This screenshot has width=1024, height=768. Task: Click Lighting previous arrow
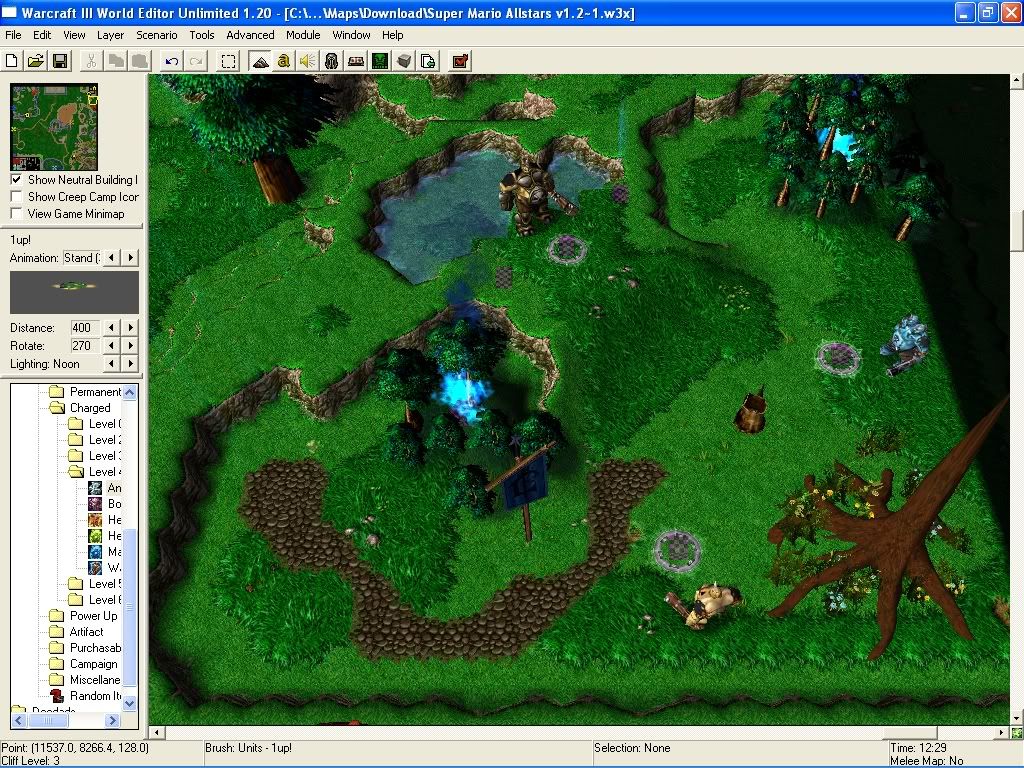coord(112,364)
